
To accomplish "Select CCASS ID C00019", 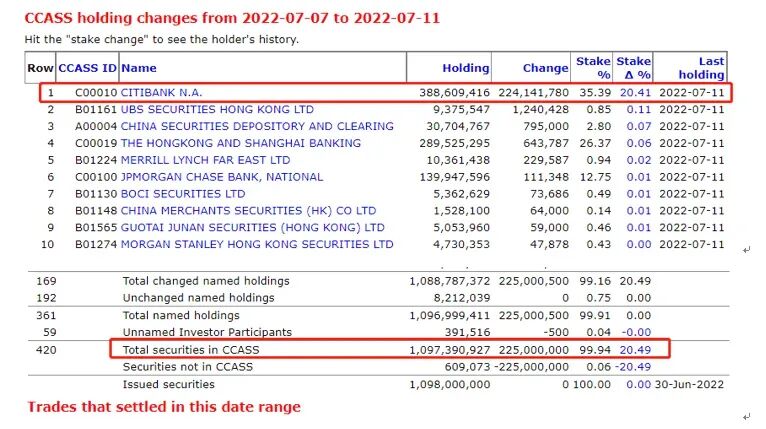I will click(96, 143).
